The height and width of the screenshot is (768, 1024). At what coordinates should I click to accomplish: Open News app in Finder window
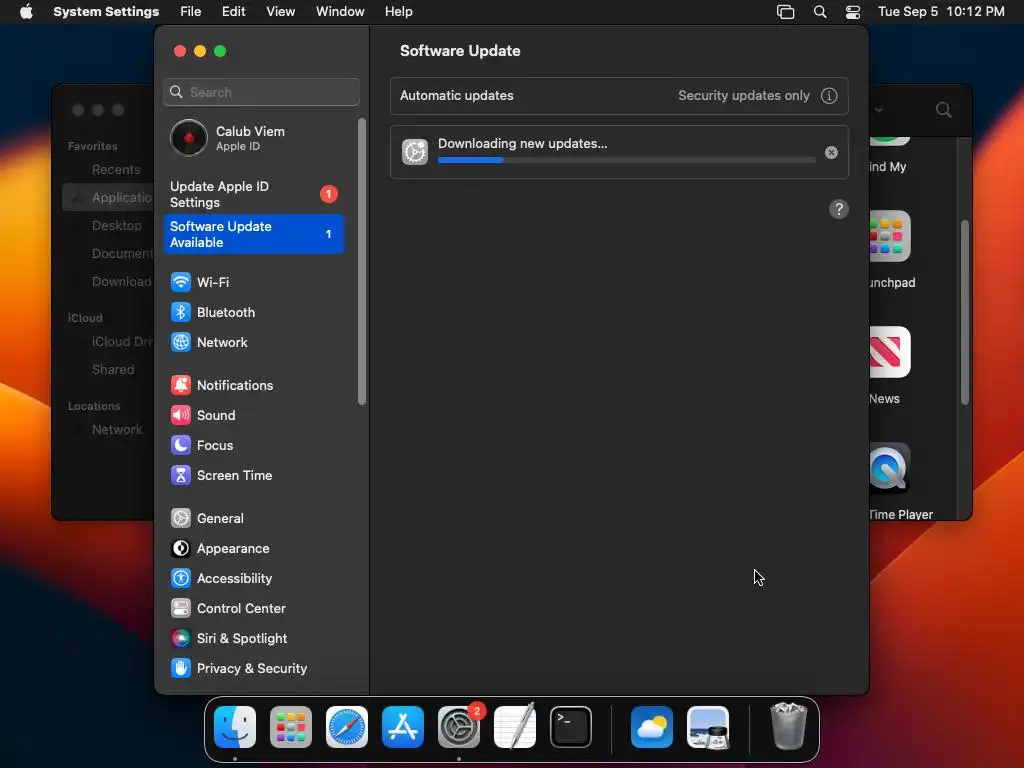888,353
